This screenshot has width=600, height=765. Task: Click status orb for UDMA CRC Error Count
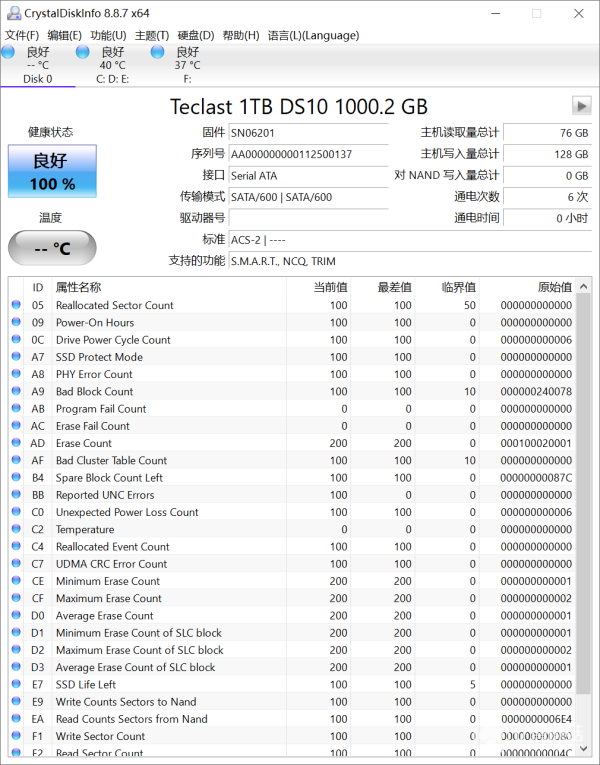pos(16,563)
